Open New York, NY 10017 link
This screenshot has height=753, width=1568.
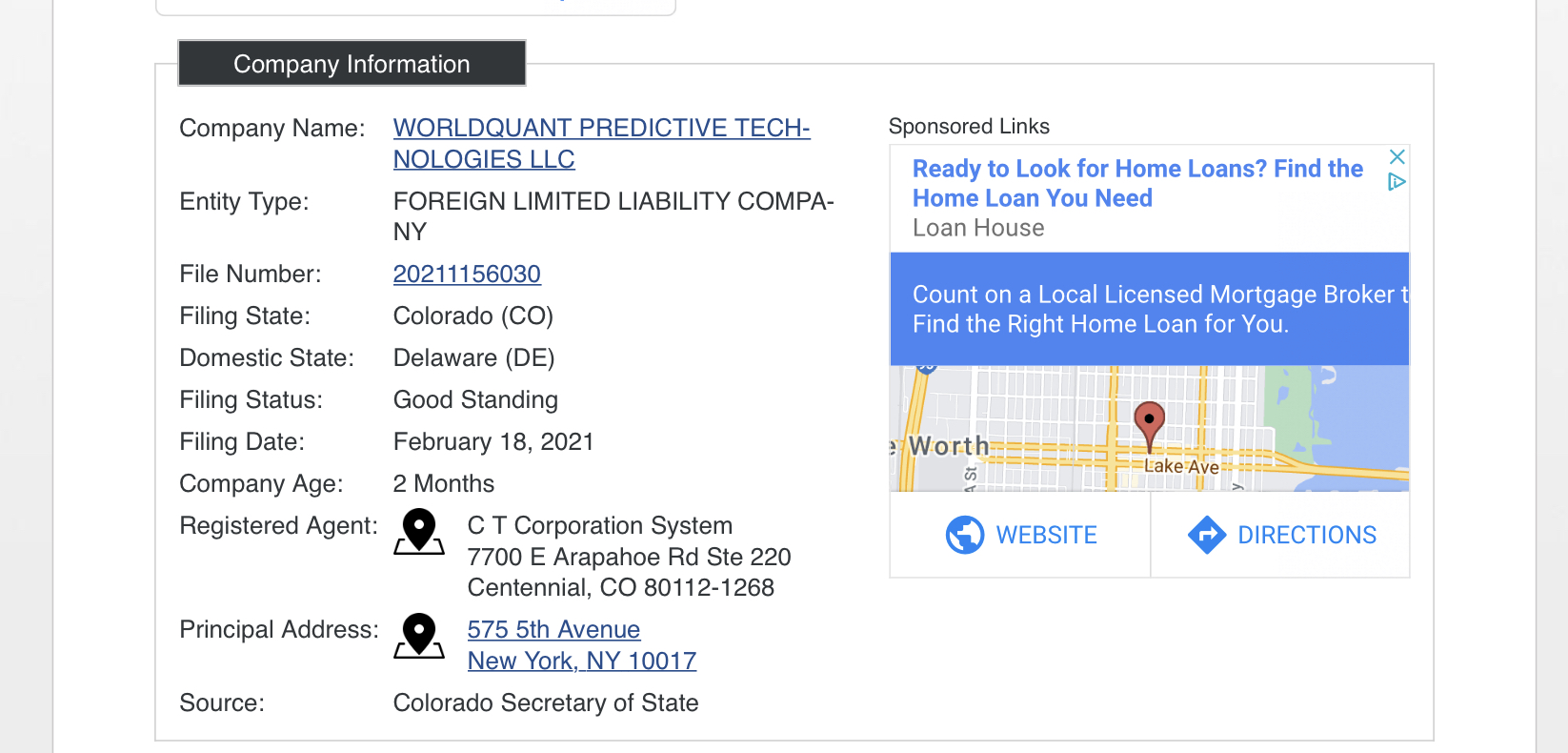pyautogui.click(x=582, y=661)
